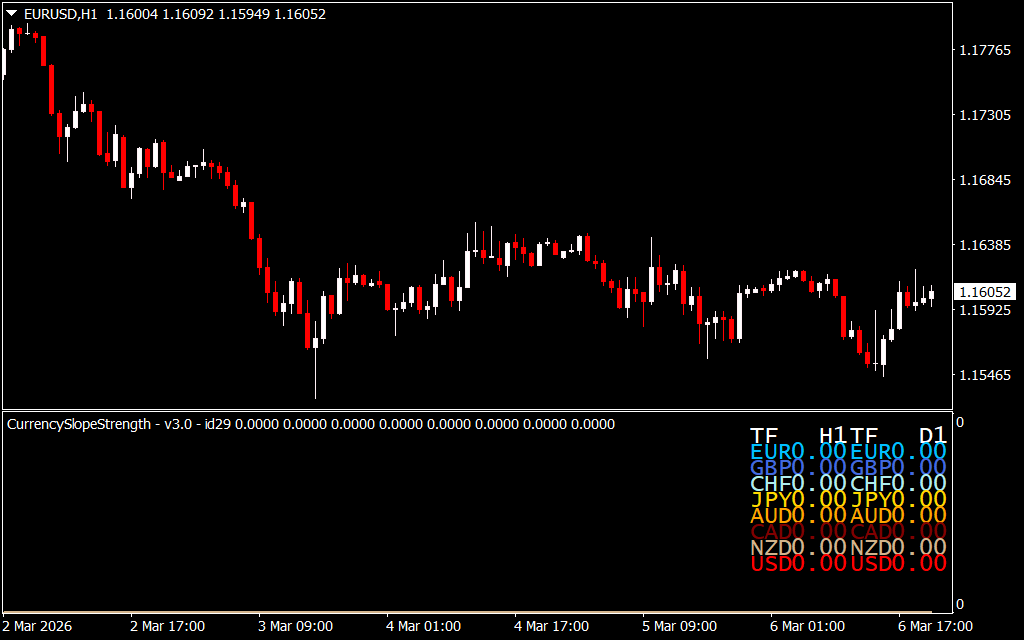Click the 1.15465 price axis level
This screenshot has width=1024, height=640.
[985, 375]
